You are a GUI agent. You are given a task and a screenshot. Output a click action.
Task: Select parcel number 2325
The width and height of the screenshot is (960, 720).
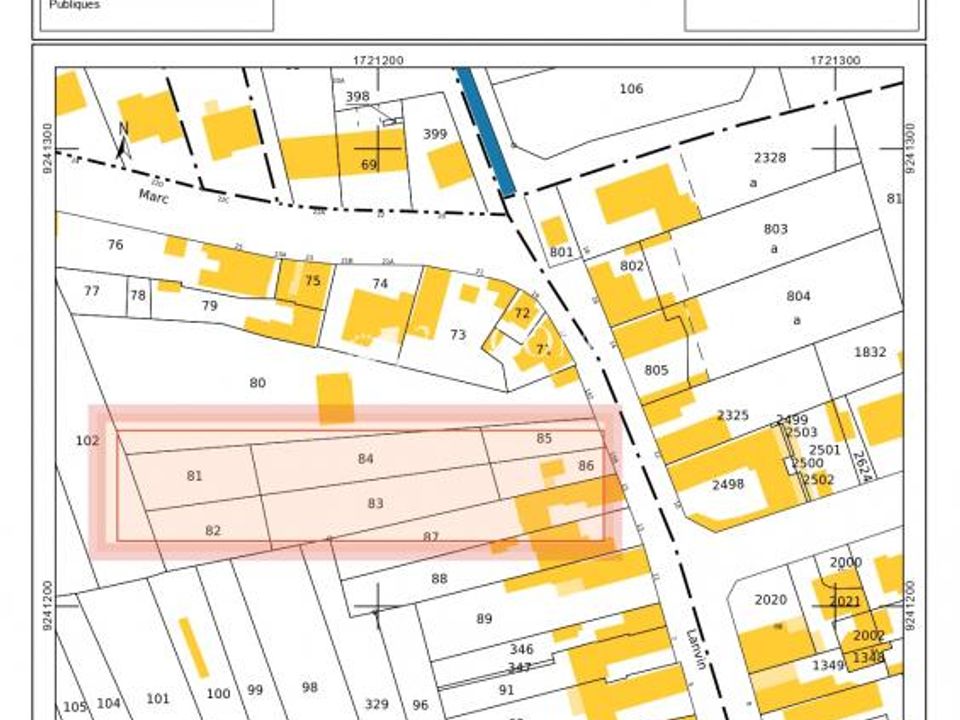(x=733, y=415)
